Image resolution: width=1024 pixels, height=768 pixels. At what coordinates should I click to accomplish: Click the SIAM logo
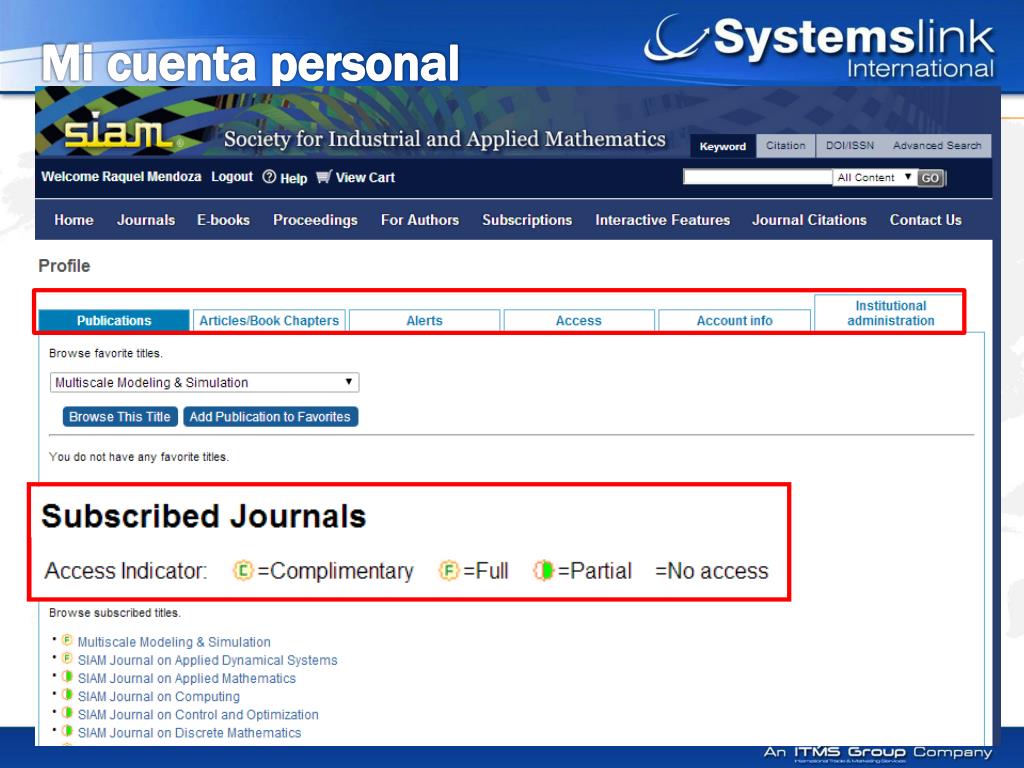pyautogui.click(x=120, y=131)
